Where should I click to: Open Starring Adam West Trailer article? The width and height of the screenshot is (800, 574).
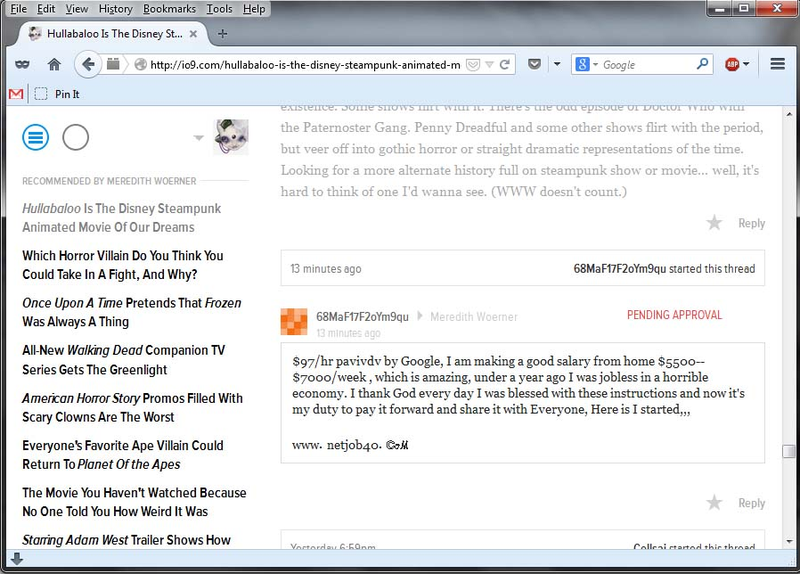click(x=126, y=540)
